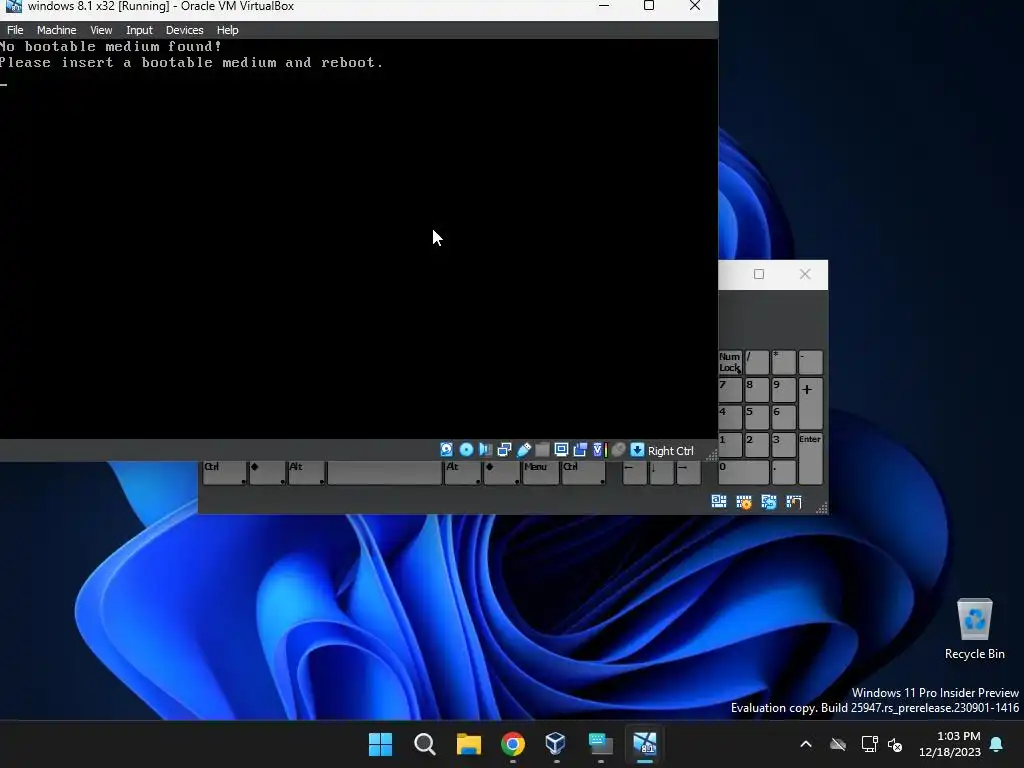Click the numpad 5 key
This screenshot has height=768, width=1024.
click(757, 417)
